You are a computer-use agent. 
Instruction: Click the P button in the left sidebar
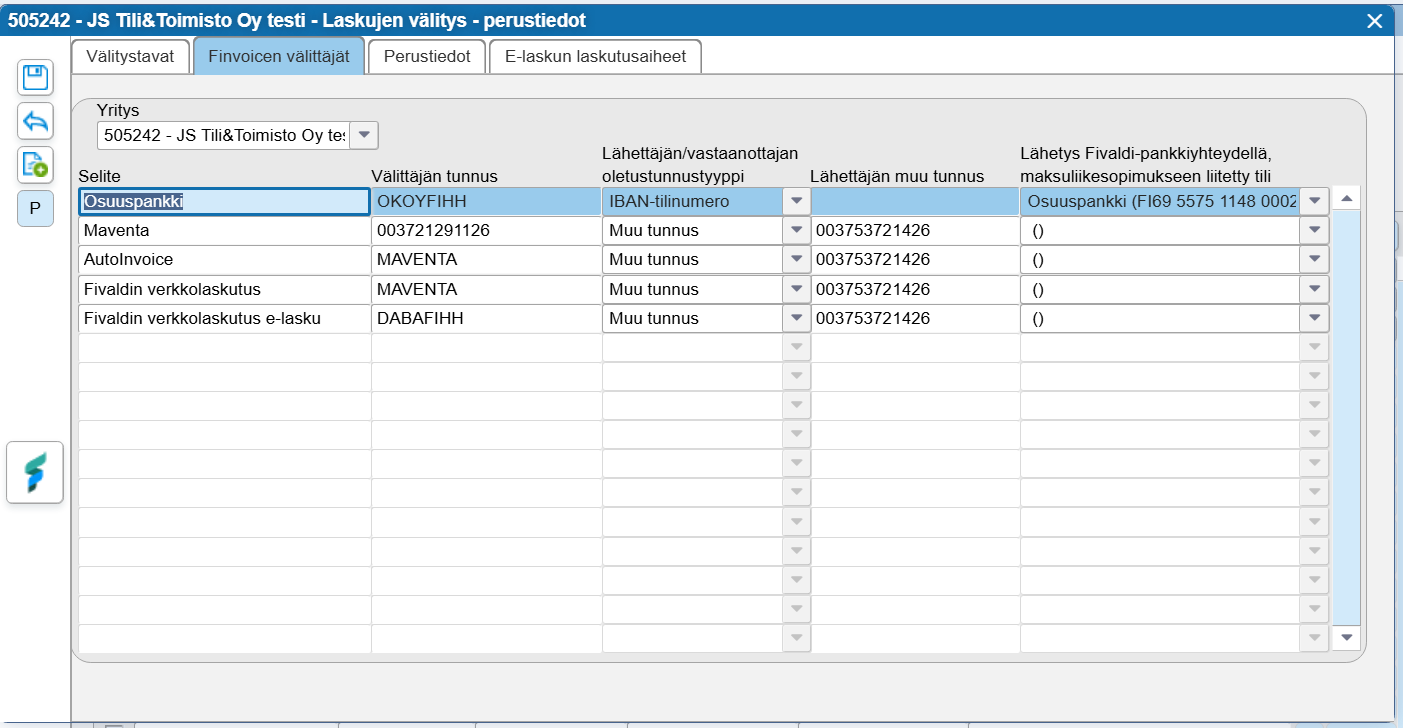click(36, 208)
